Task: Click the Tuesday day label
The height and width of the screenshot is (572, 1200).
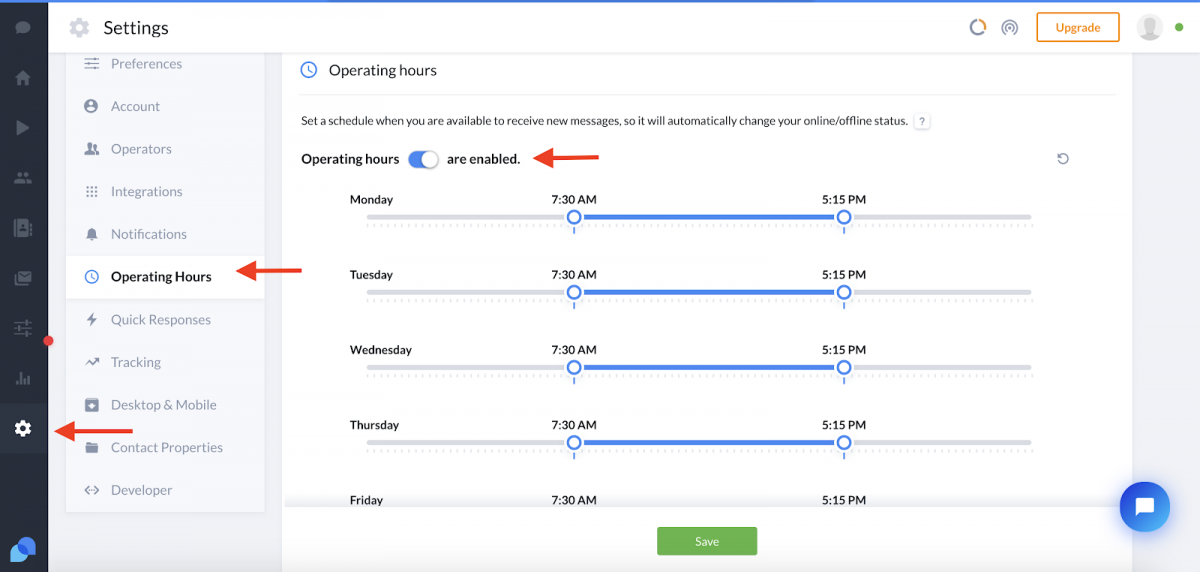Action: click(x=371, y=274)
